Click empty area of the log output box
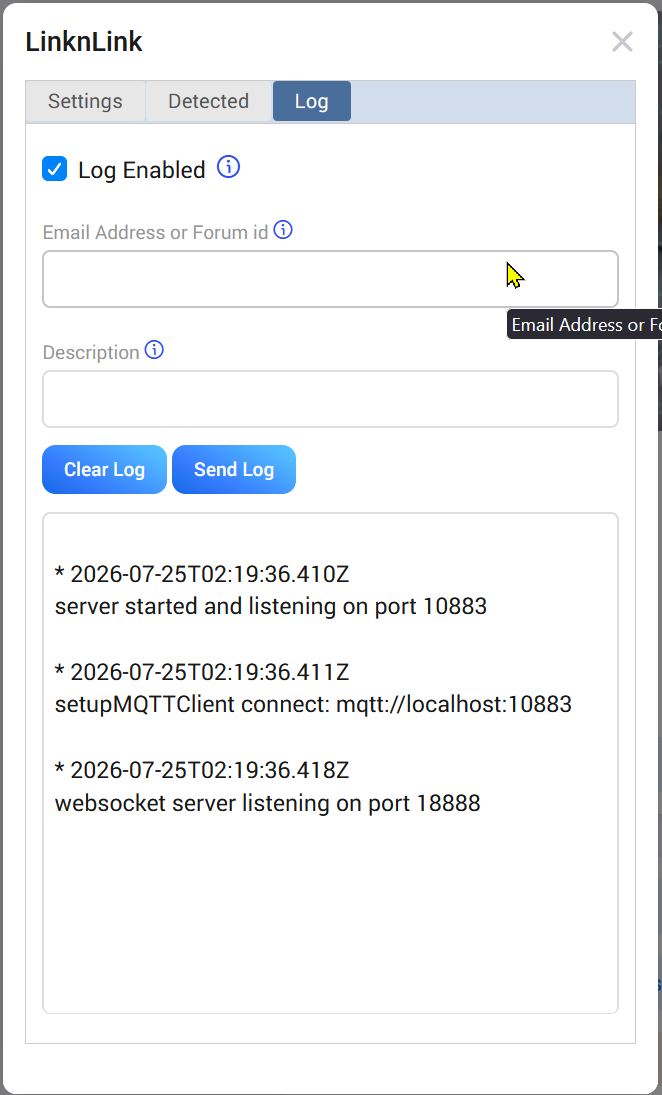Screen dimensions: 662x1095 click(330, 915)
